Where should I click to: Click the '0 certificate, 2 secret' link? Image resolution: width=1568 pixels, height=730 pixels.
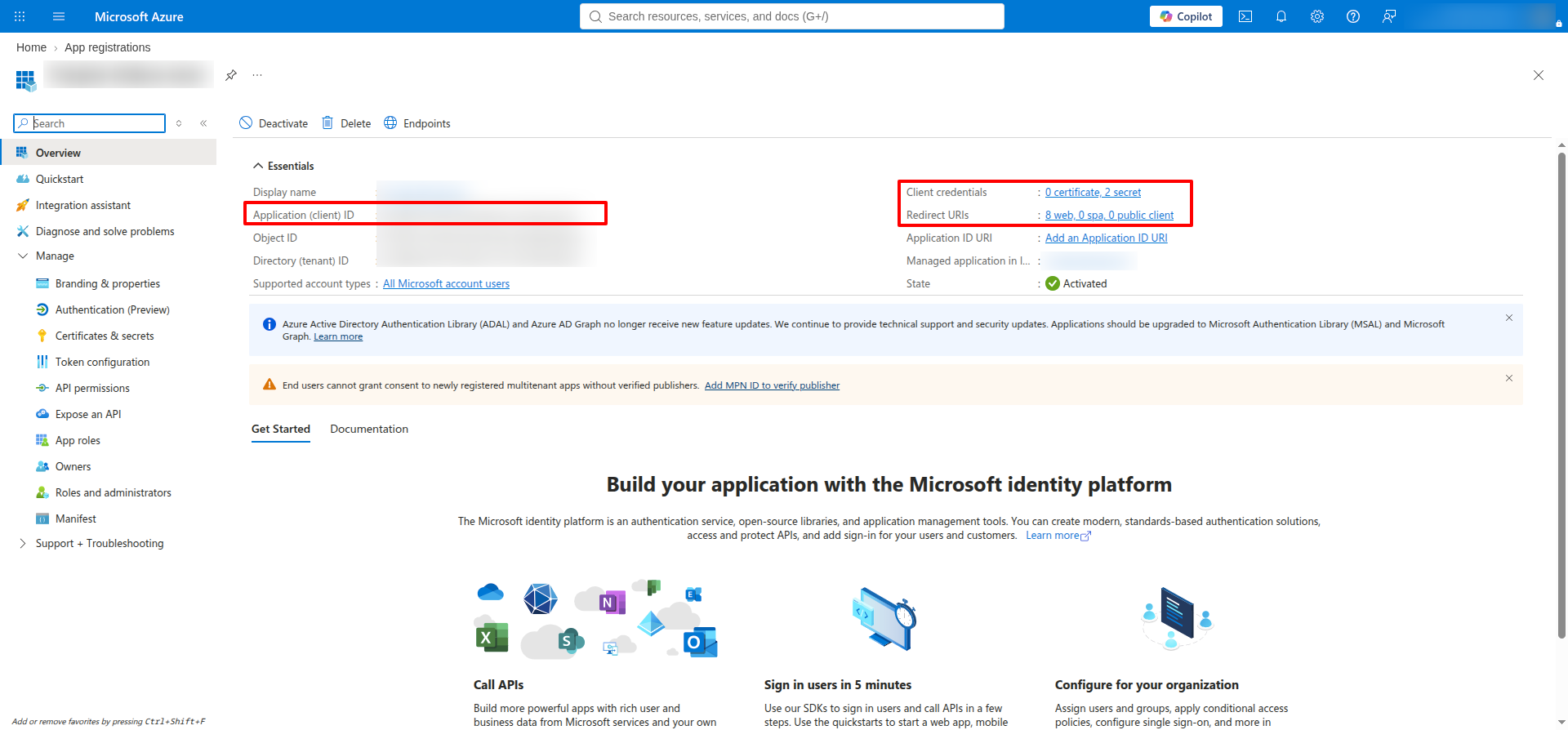tap(1093, 192)
